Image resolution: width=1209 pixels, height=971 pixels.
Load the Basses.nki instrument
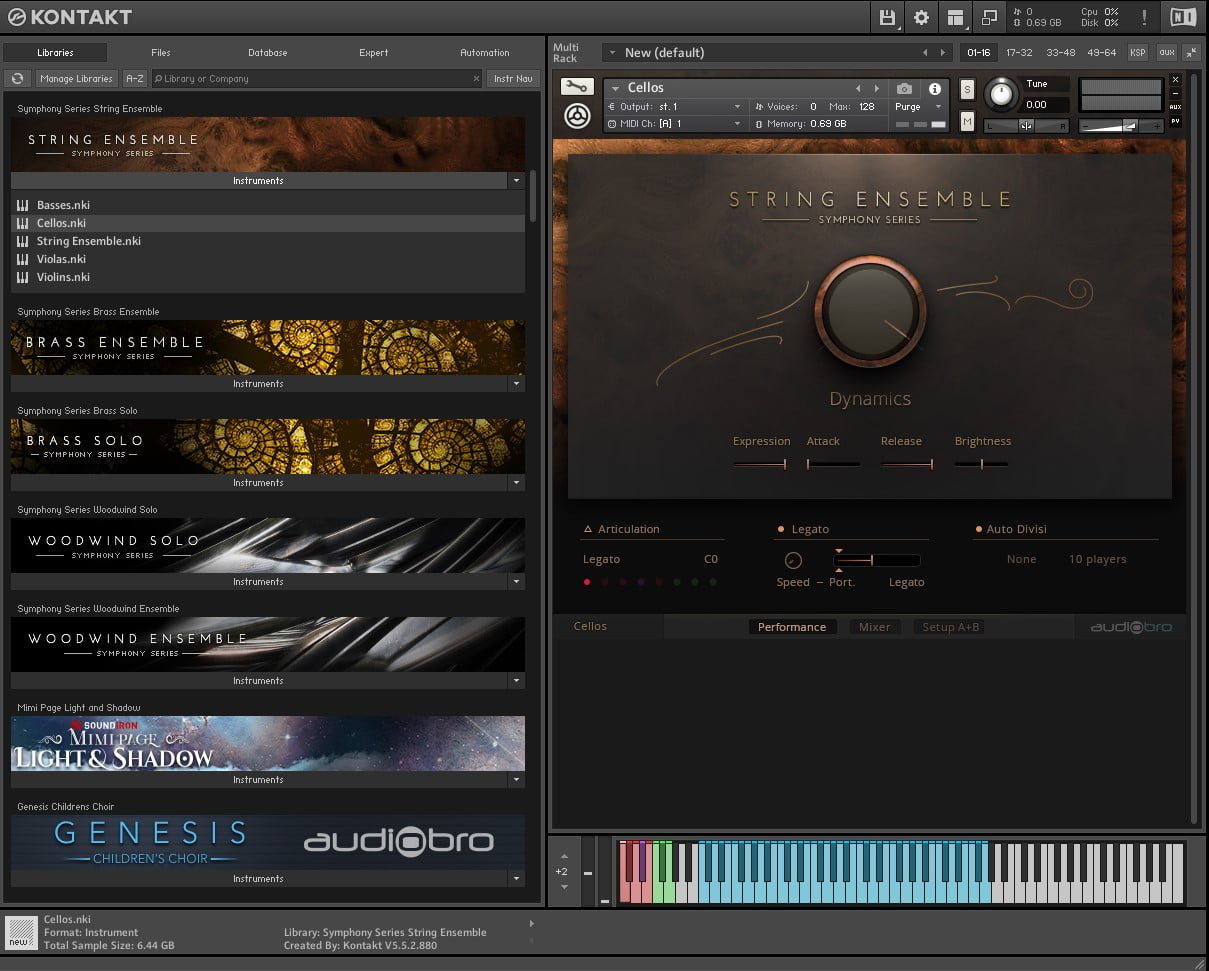(268, 205)
